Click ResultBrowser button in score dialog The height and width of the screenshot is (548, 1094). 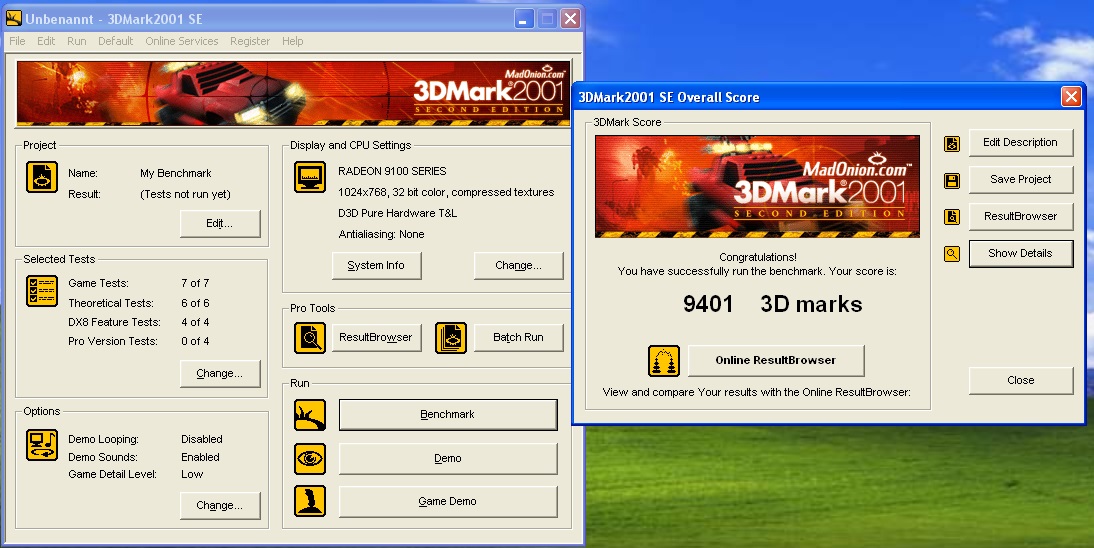1021,216
